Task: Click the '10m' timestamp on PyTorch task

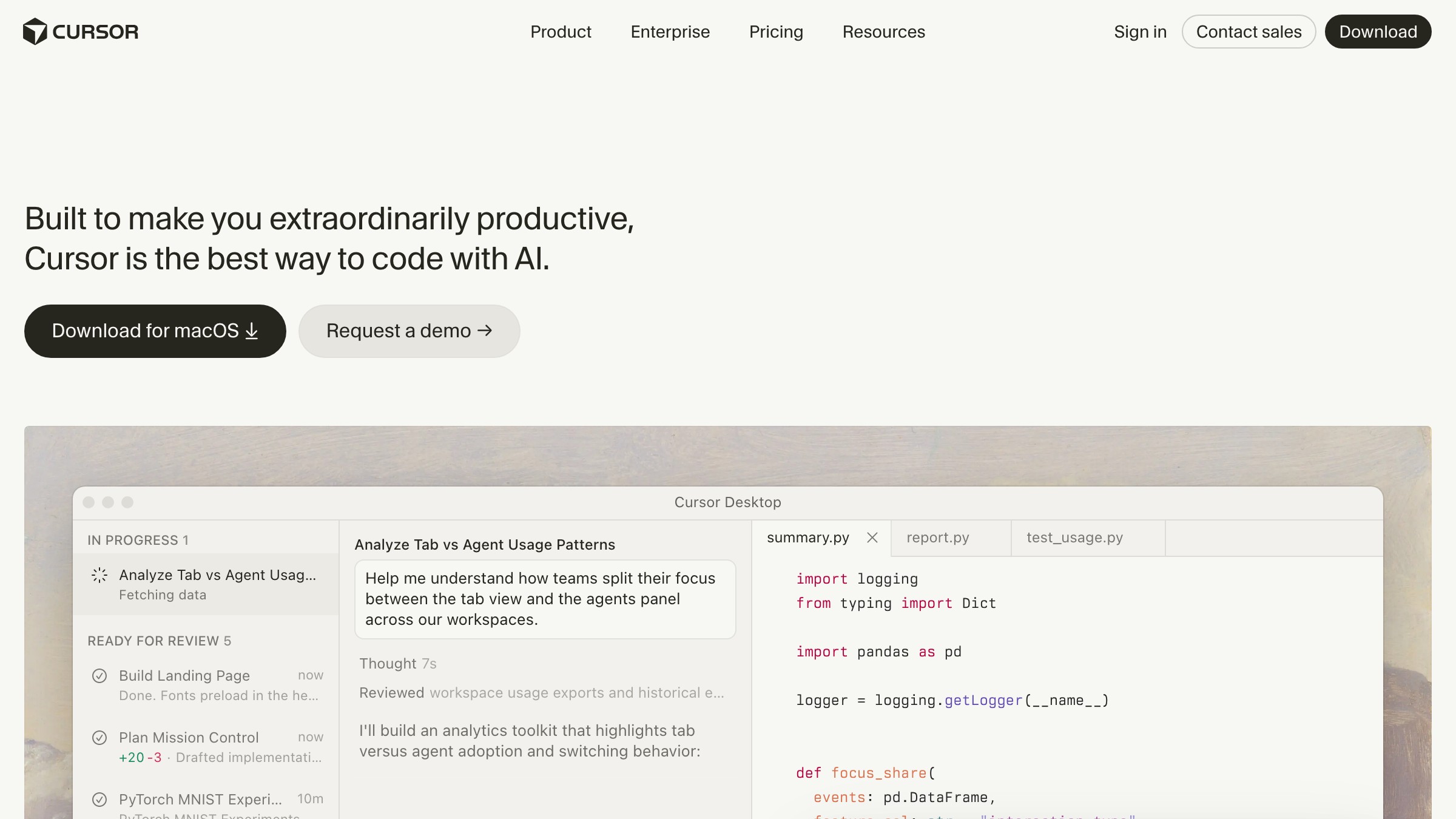Action: 310,799
